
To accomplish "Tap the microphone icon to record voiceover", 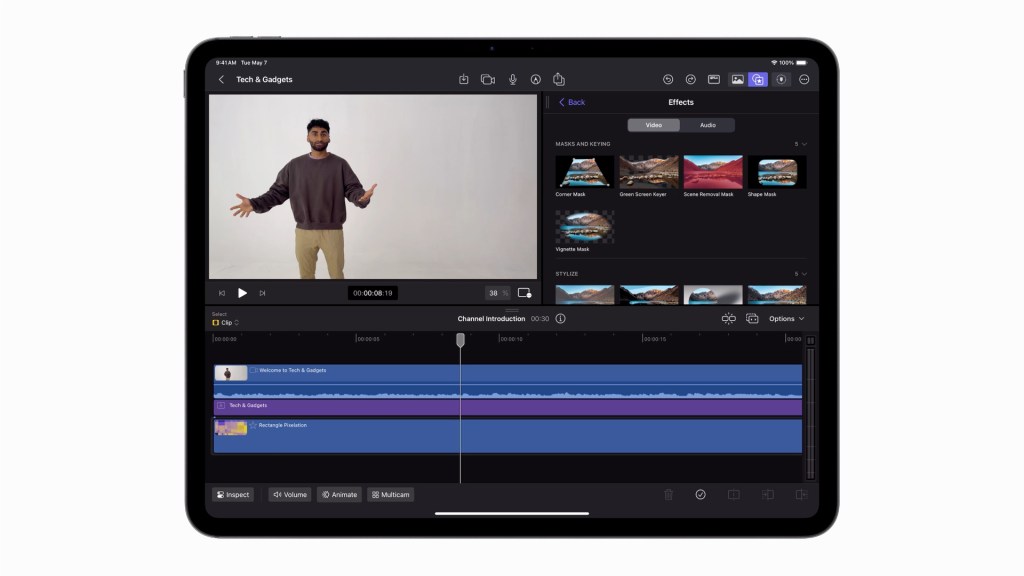I will [x=512, y=79].
